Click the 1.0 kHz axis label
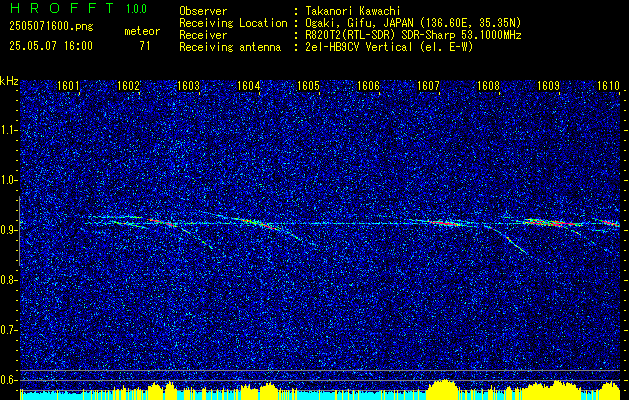Image resolution: width=629 pixels, height=400 pixels. [x=8, y=180]
